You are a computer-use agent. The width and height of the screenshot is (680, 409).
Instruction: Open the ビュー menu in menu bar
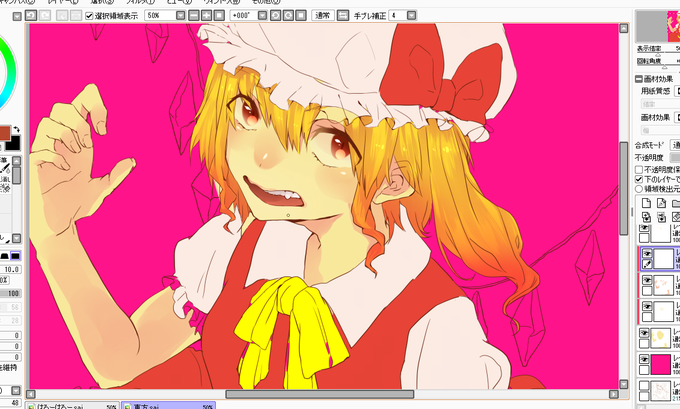point(178,2)
